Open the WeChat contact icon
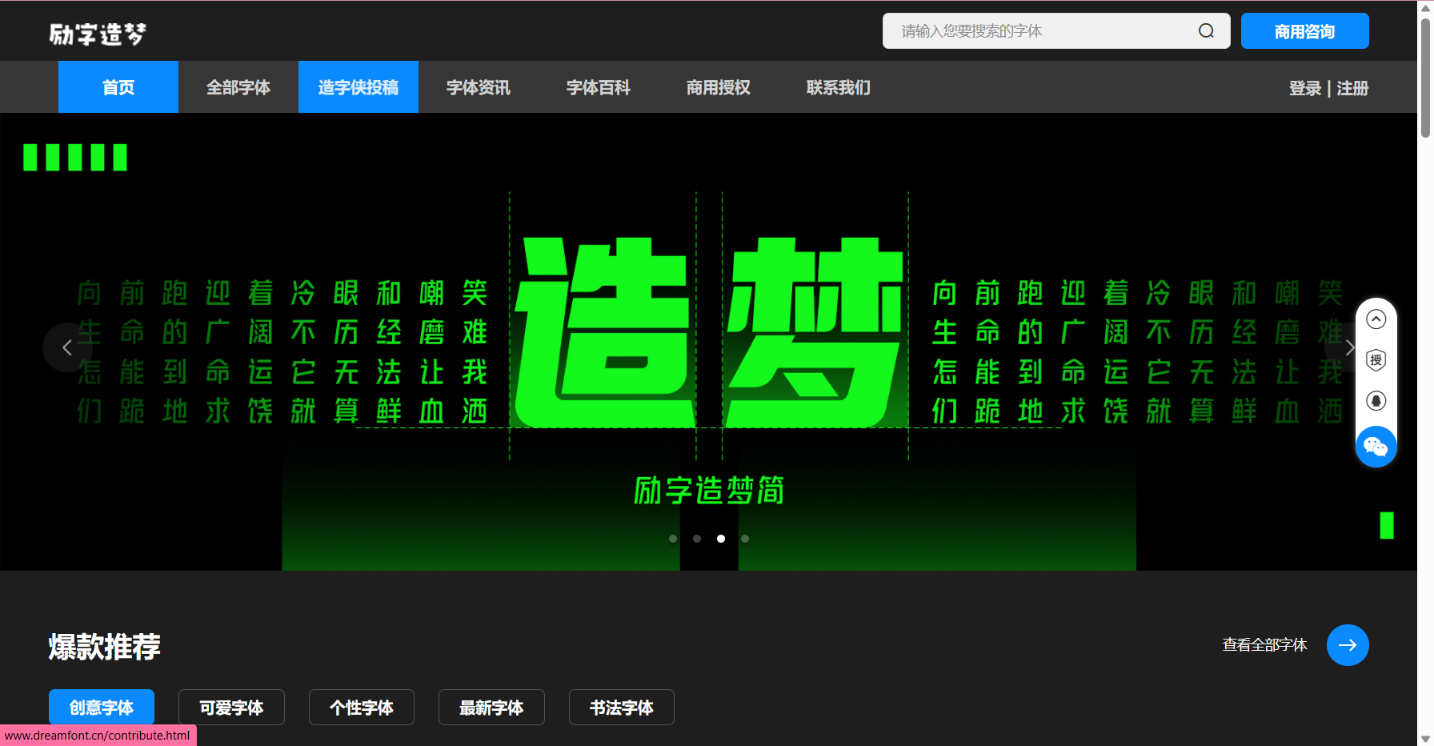Viewport: 1434px width, 746px height. (1376, 446)
